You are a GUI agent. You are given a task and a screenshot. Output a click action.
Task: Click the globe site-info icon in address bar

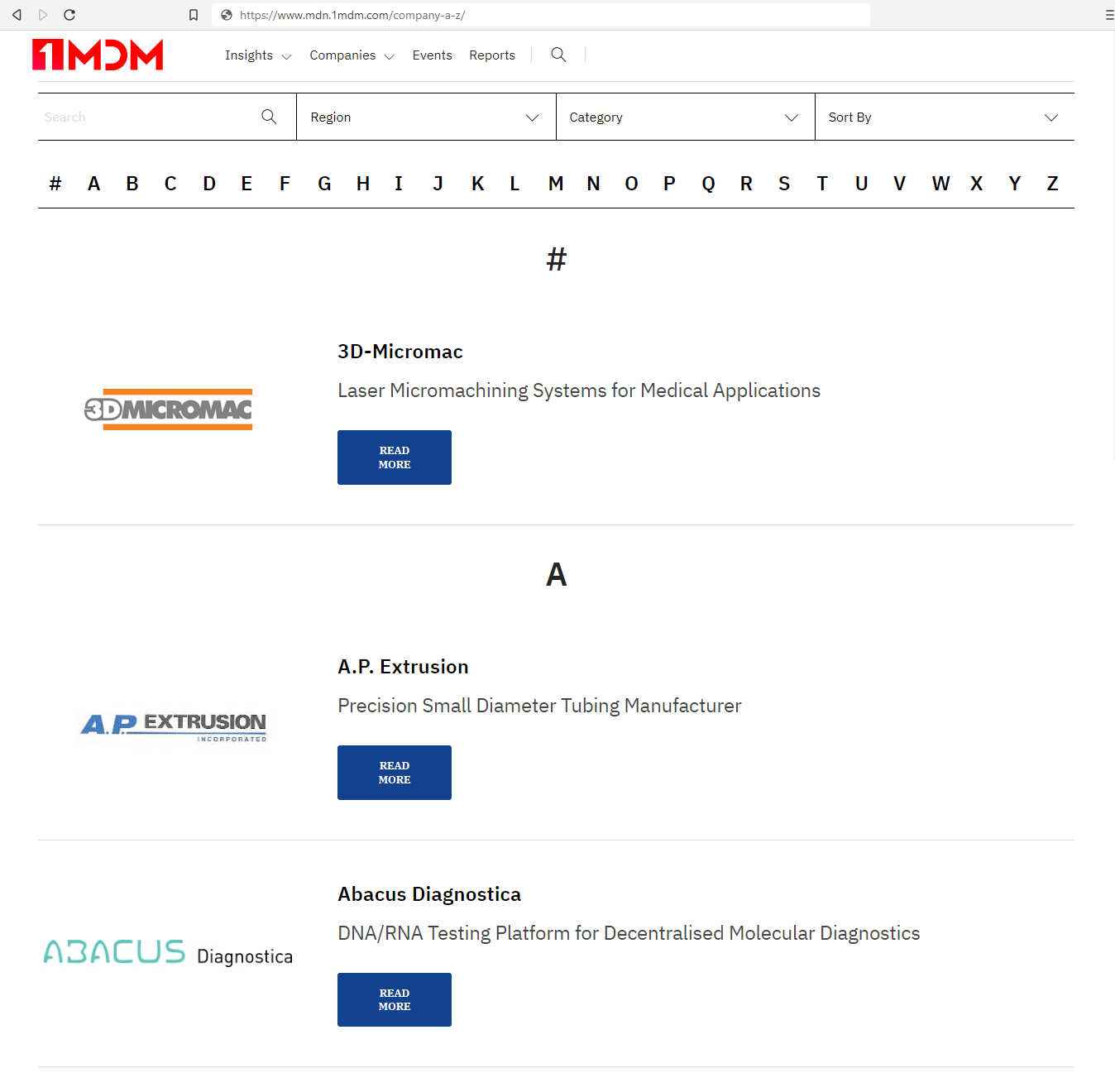(227, 15)
